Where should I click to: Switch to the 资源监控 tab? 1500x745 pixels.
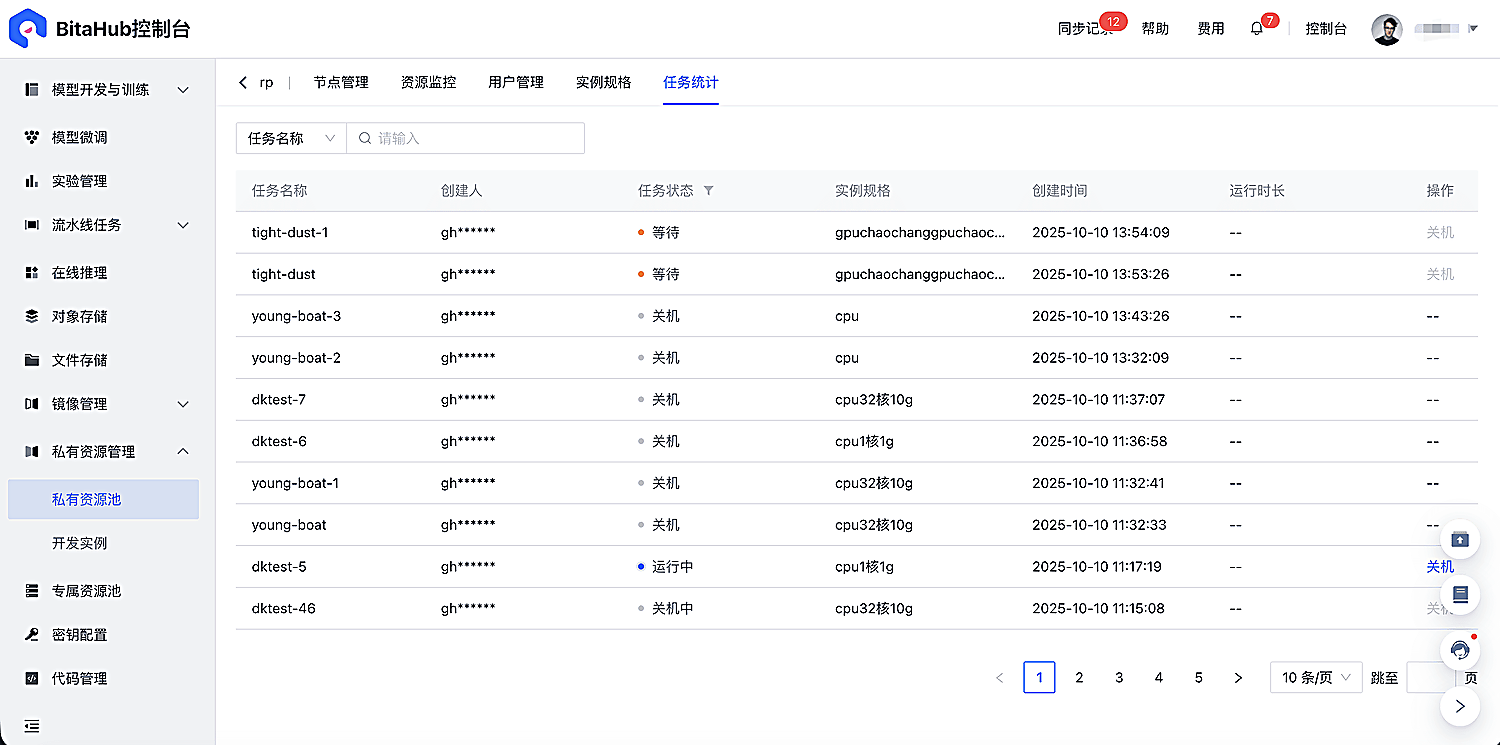tap(428, 82)
